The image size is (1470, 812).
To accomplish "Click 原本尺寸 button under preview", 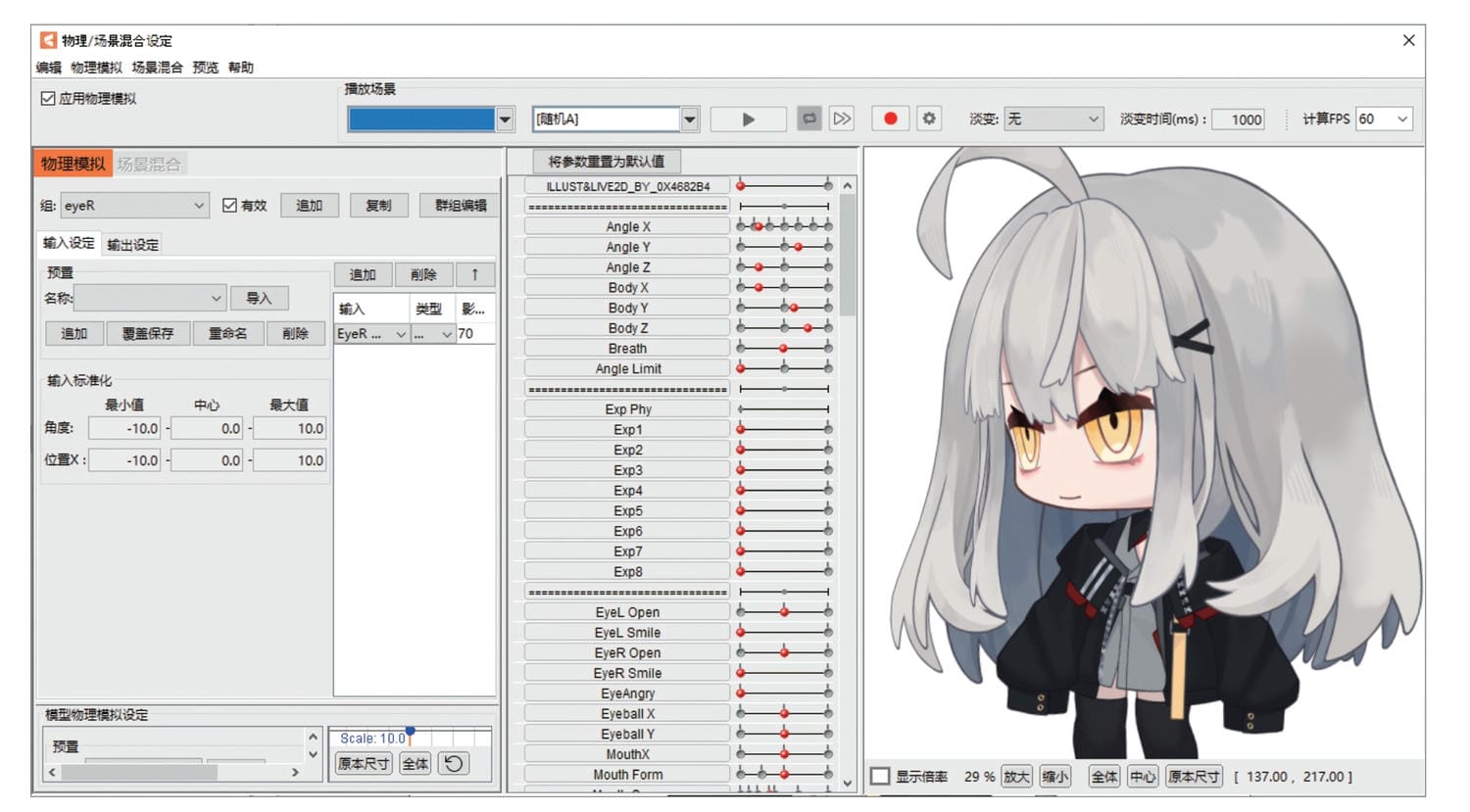I will pos(1194,777).
